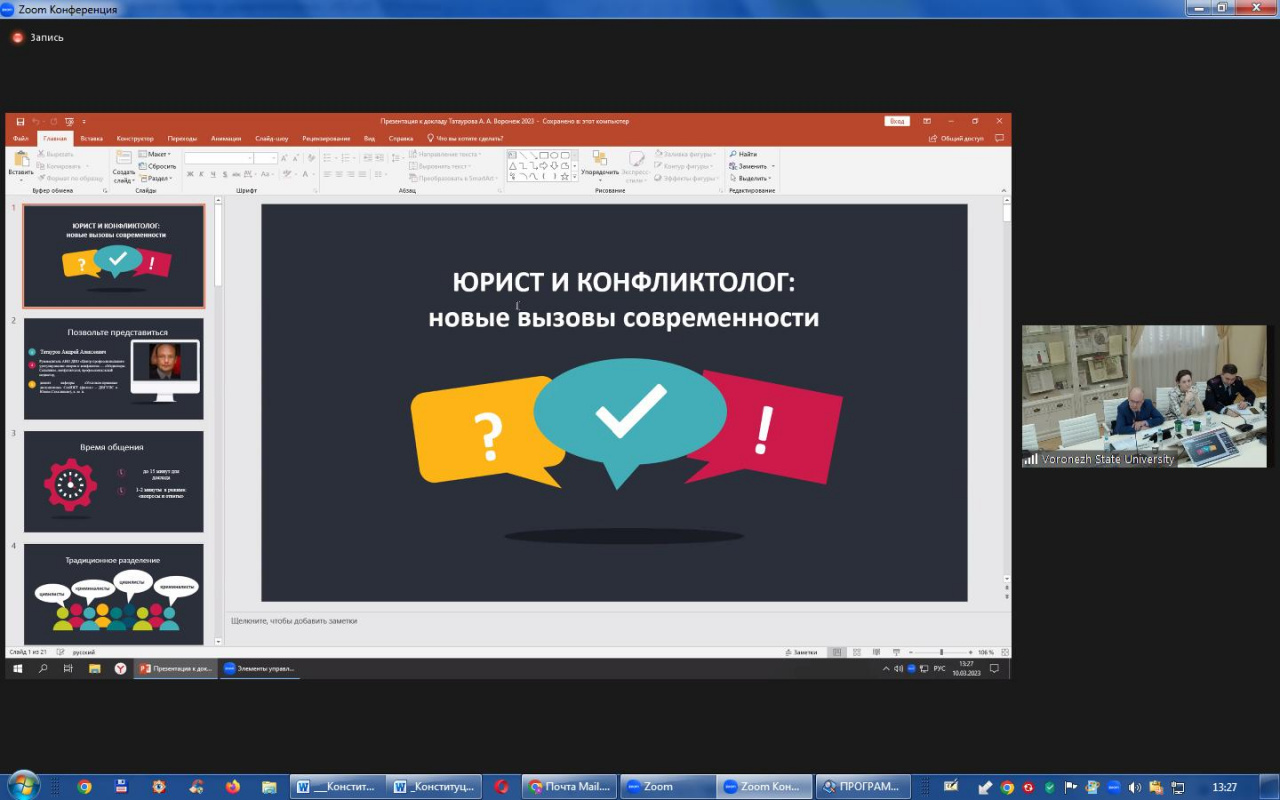Click the Упорядочить (Arrange) icon
This screenshot has width=1280, height=800.
(x=600, y=160)
